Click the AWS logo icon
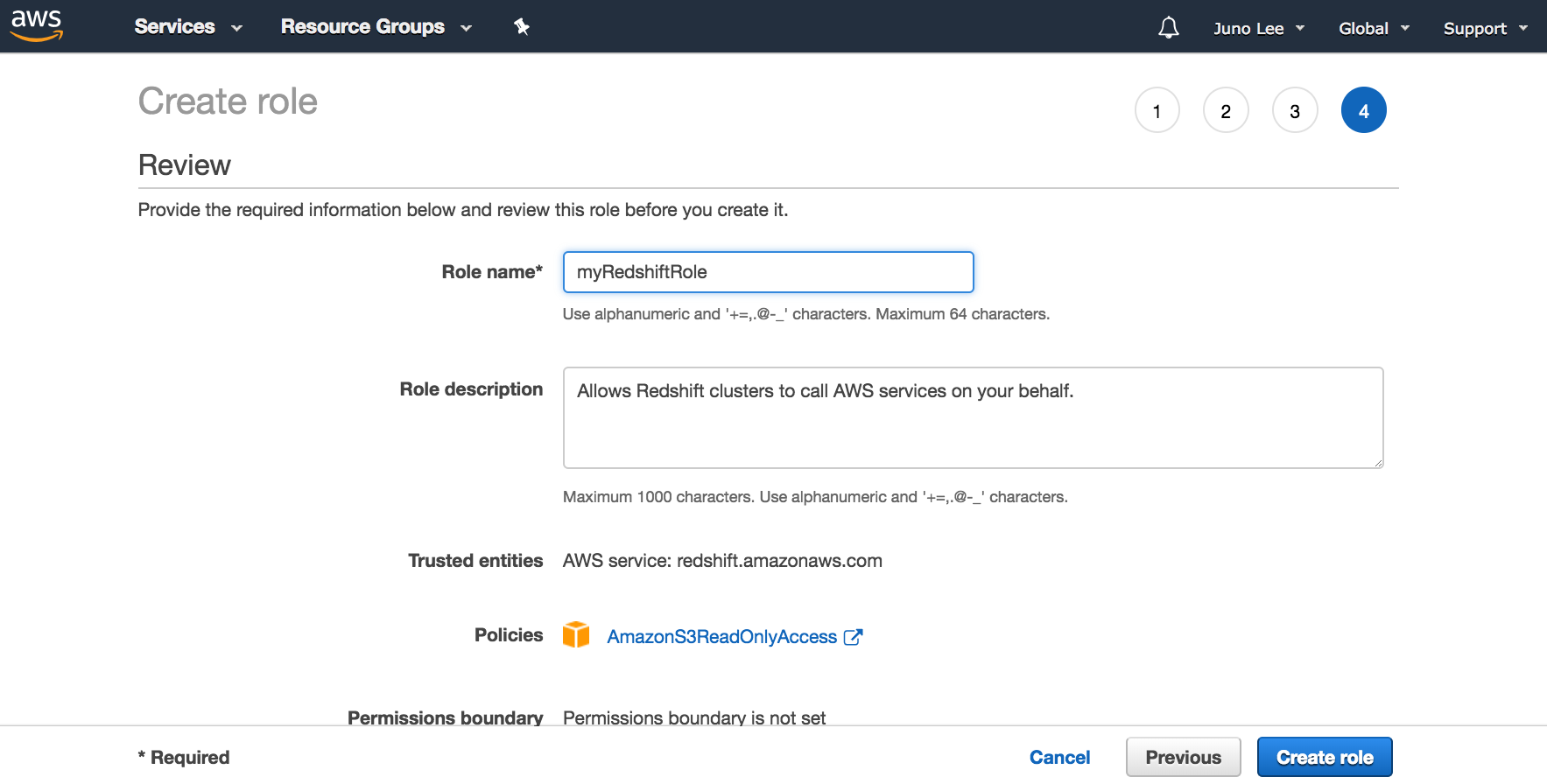Image resolution: width=1547 pixels, height=784 pixels. (x=37, y=26)
